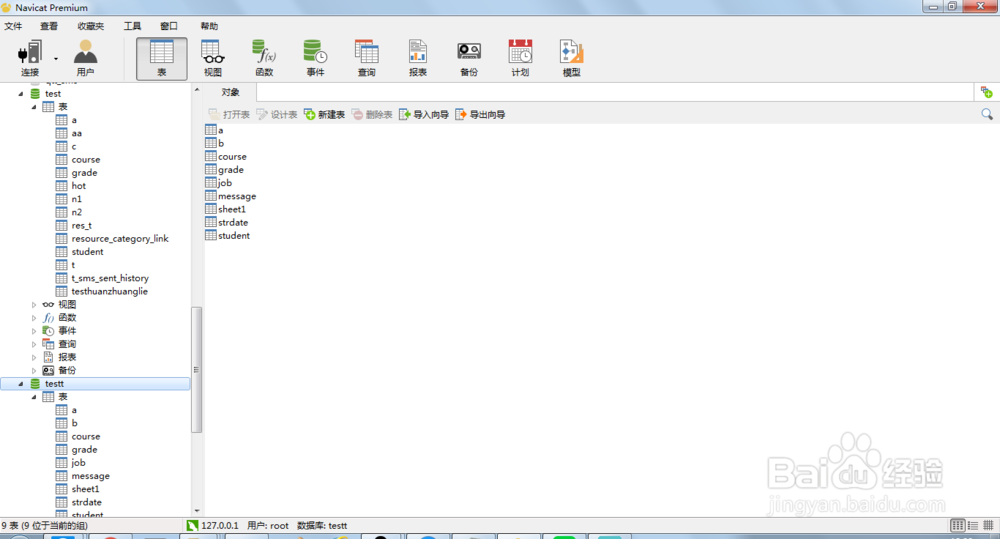This screenshot has width=1000, height=539.
Task: Open 备份 backup toolbar icon
Action: (x=469, y=58)
